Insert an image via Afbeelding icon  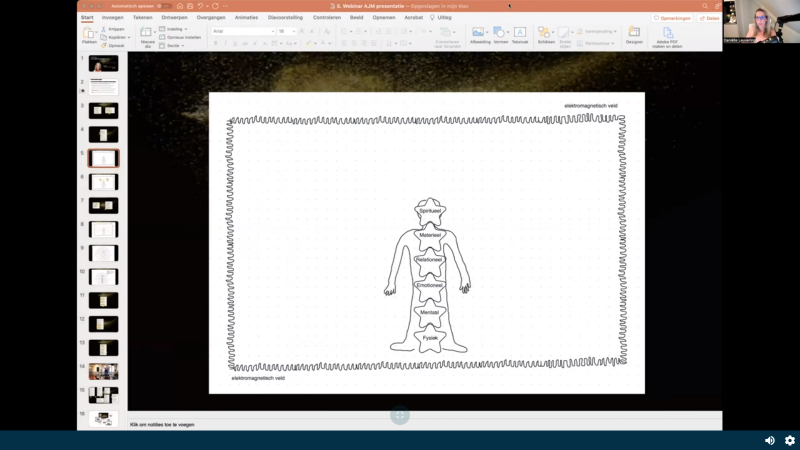click(x=479, y=33)
